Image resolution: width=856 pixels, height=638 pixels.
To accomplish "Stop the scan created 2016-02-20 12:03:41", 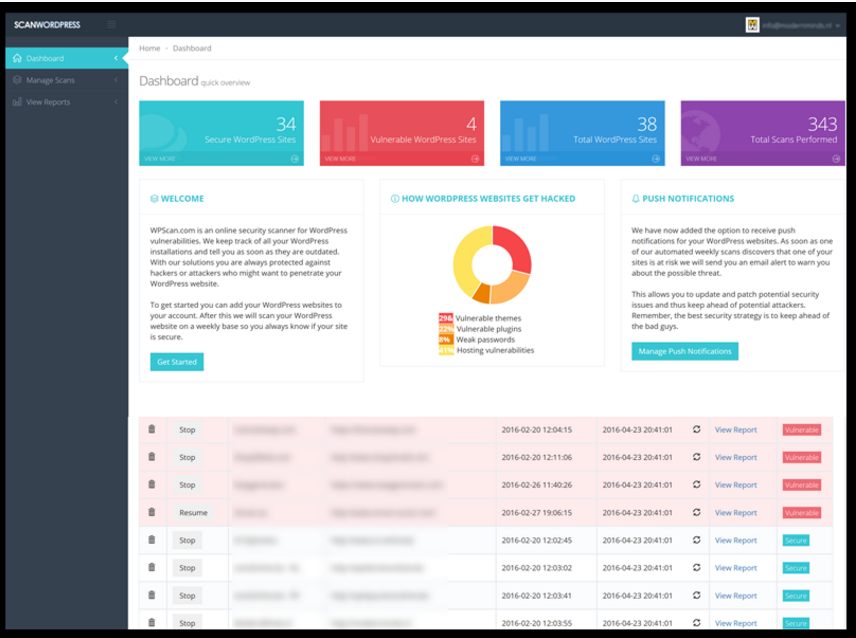I will 187,595.
